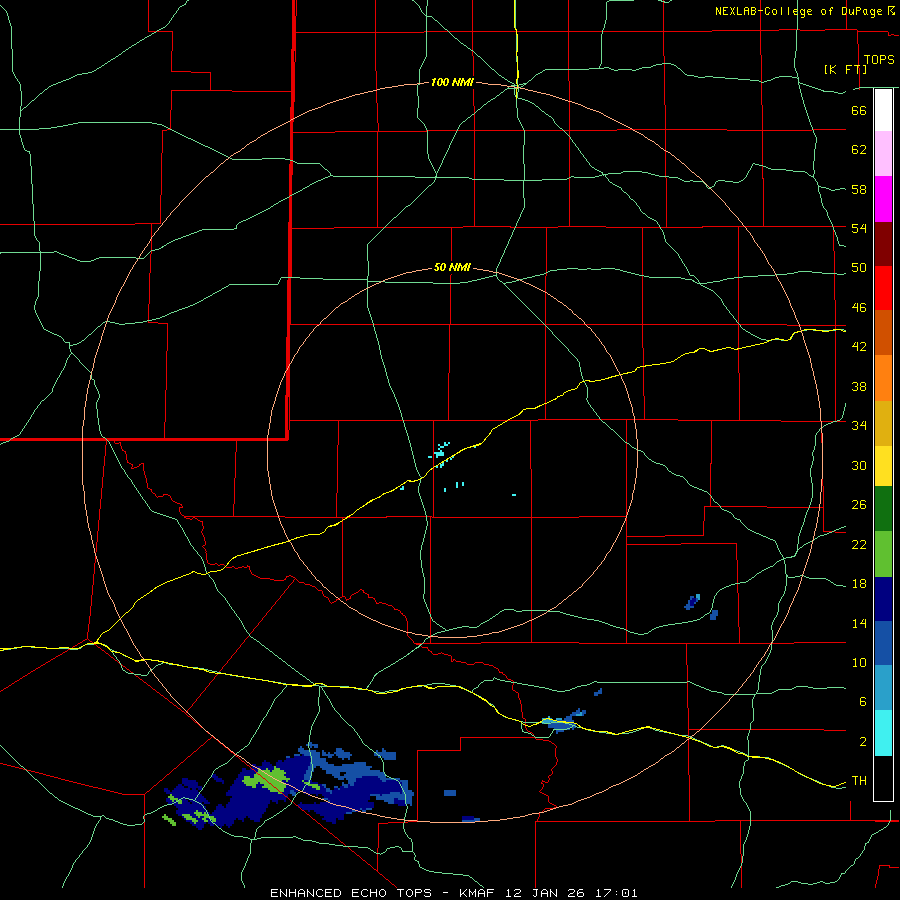Select the yellow 30-34 kft swatch
900x900 pixels.
[x=883, y=466]
